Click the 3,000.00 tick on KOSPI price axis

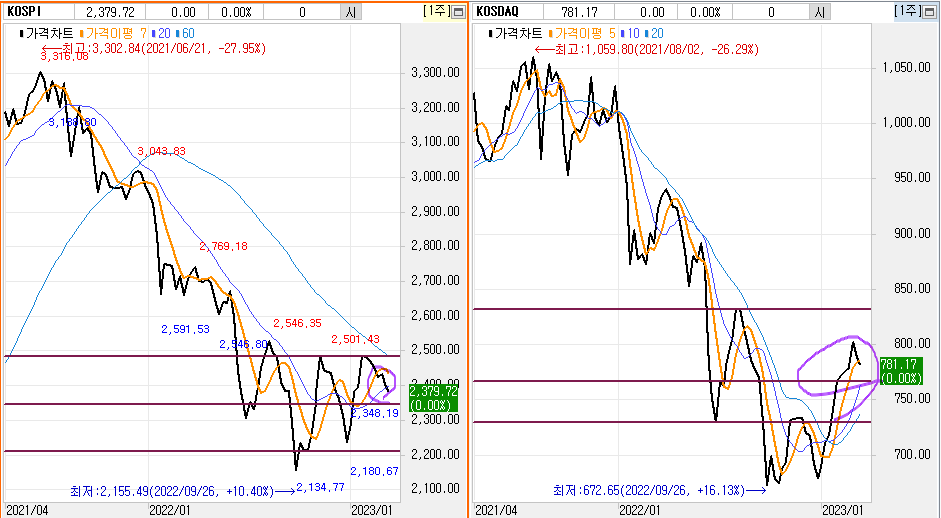click(435, 176)
